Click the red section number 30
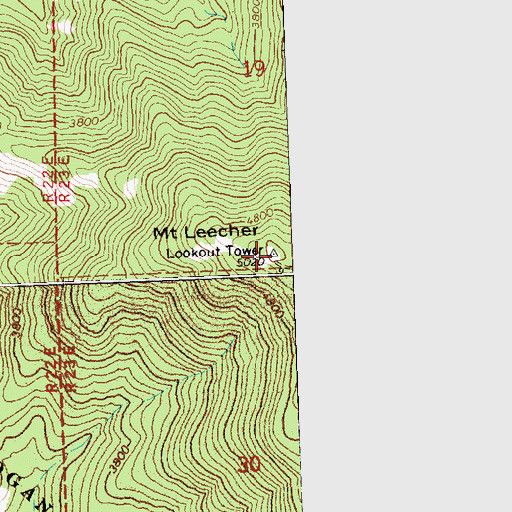This screenshot has height=512, width=512. 249,464
